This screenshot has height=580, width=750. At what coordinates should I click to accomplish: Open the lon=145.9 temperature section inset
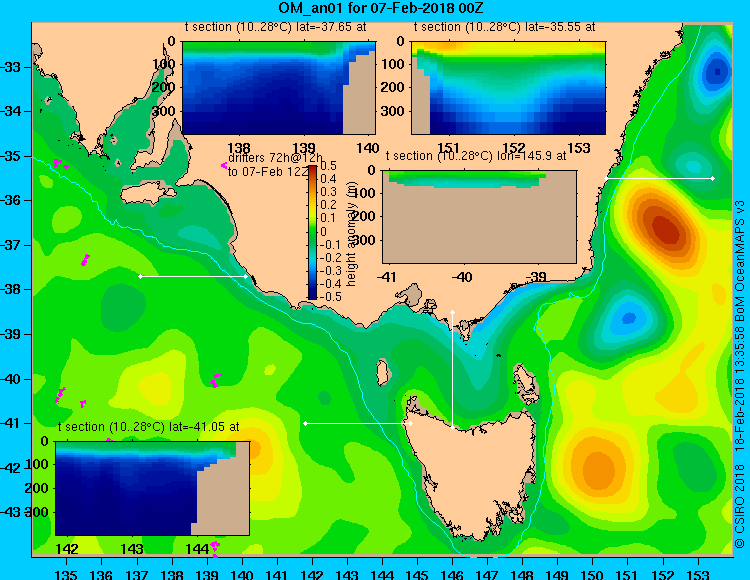click(x=480, y=217)
